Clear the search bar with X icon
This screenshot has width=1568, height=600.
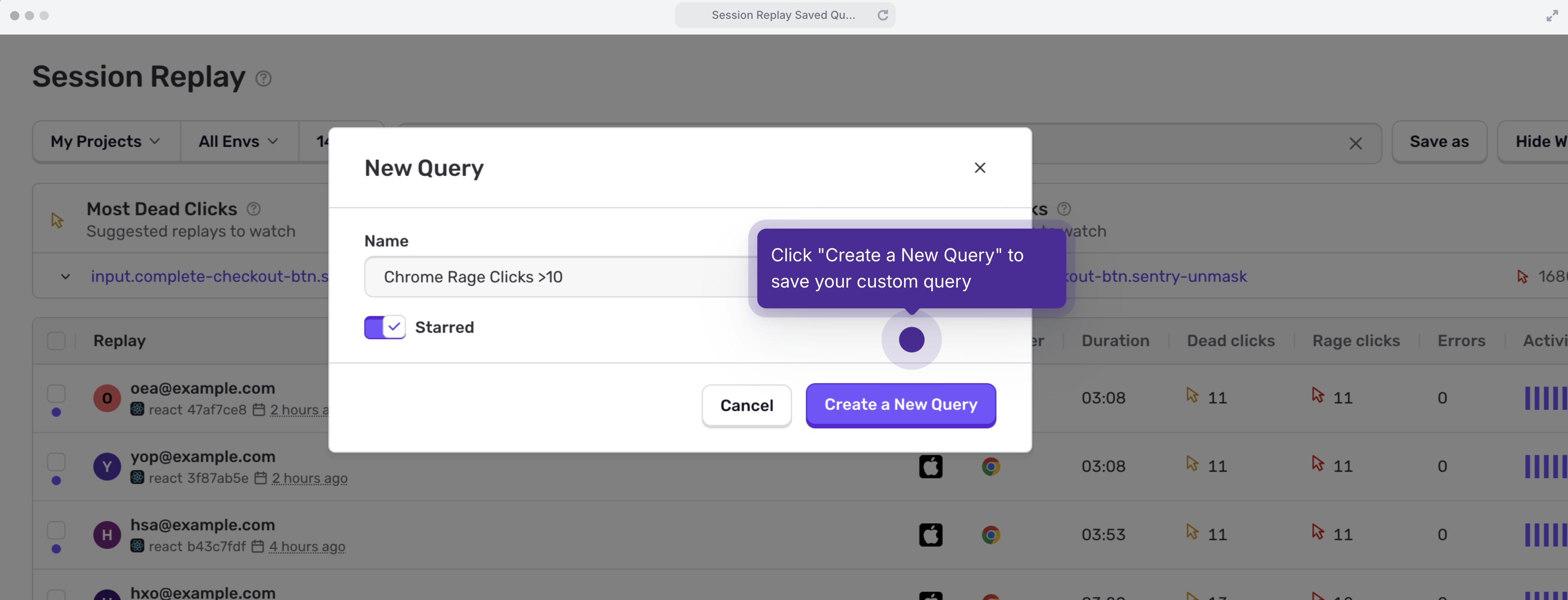point(1355,143)
